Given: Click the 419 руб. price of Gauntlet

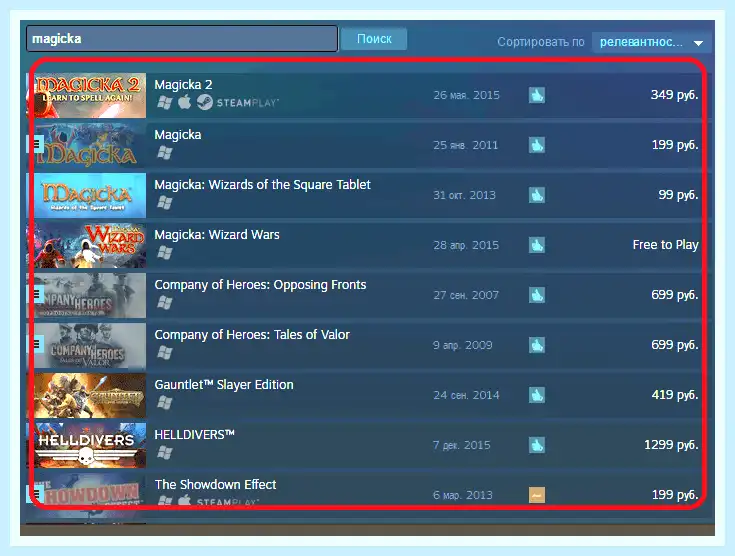Looking at the screenshot, I should tap(675, 395).
